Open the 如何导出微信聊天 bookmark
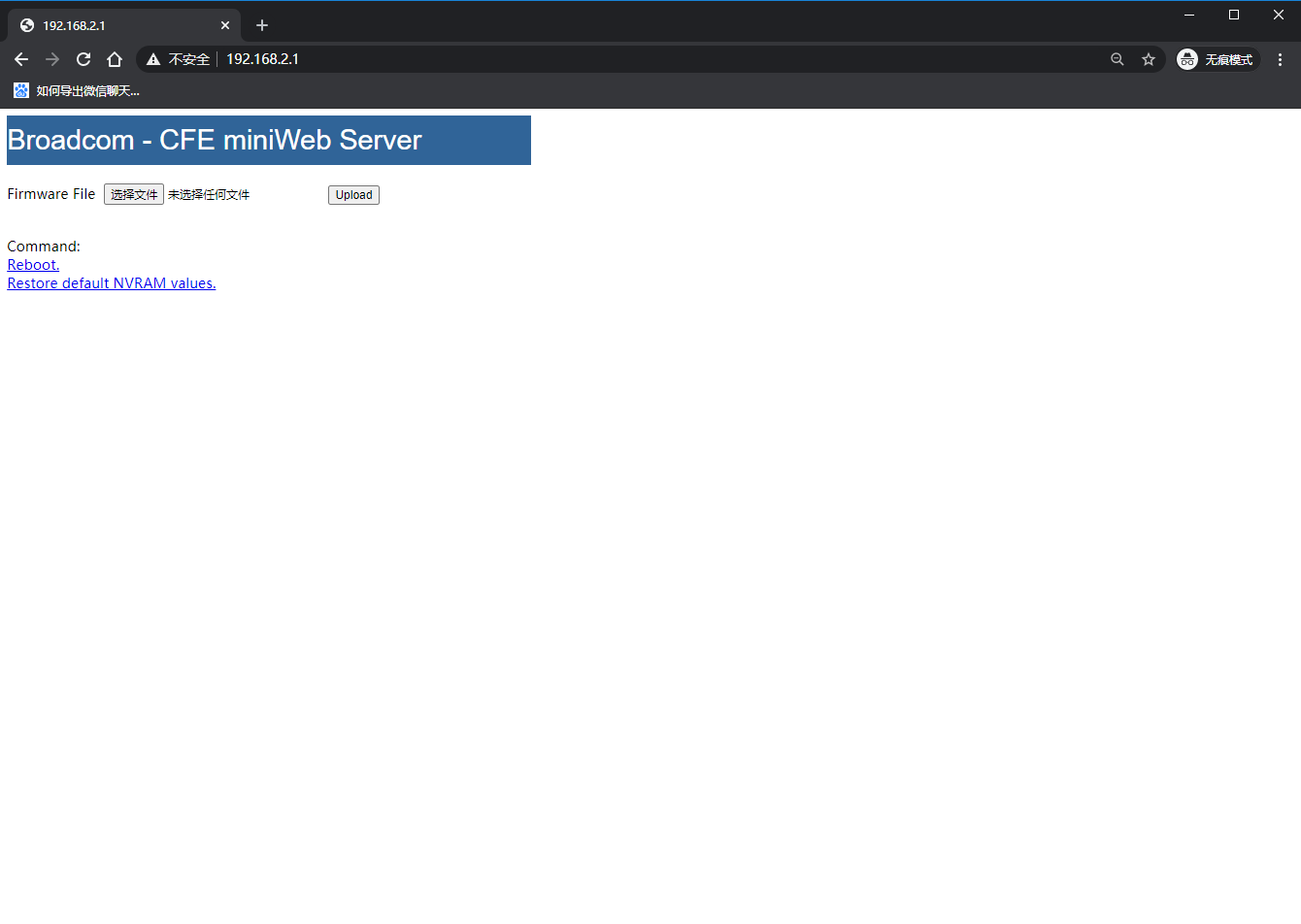This screenshot has width=1301, height=924. (x=77, y=90)
